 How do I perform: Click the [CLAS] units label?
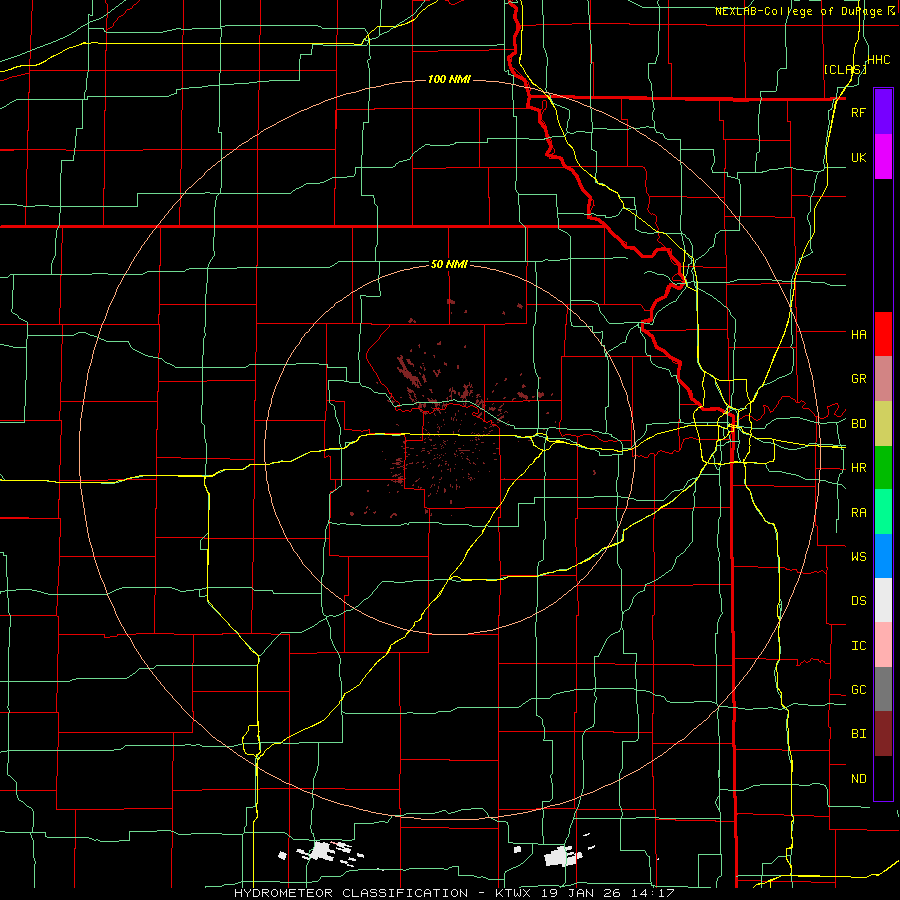pos(845,69)
